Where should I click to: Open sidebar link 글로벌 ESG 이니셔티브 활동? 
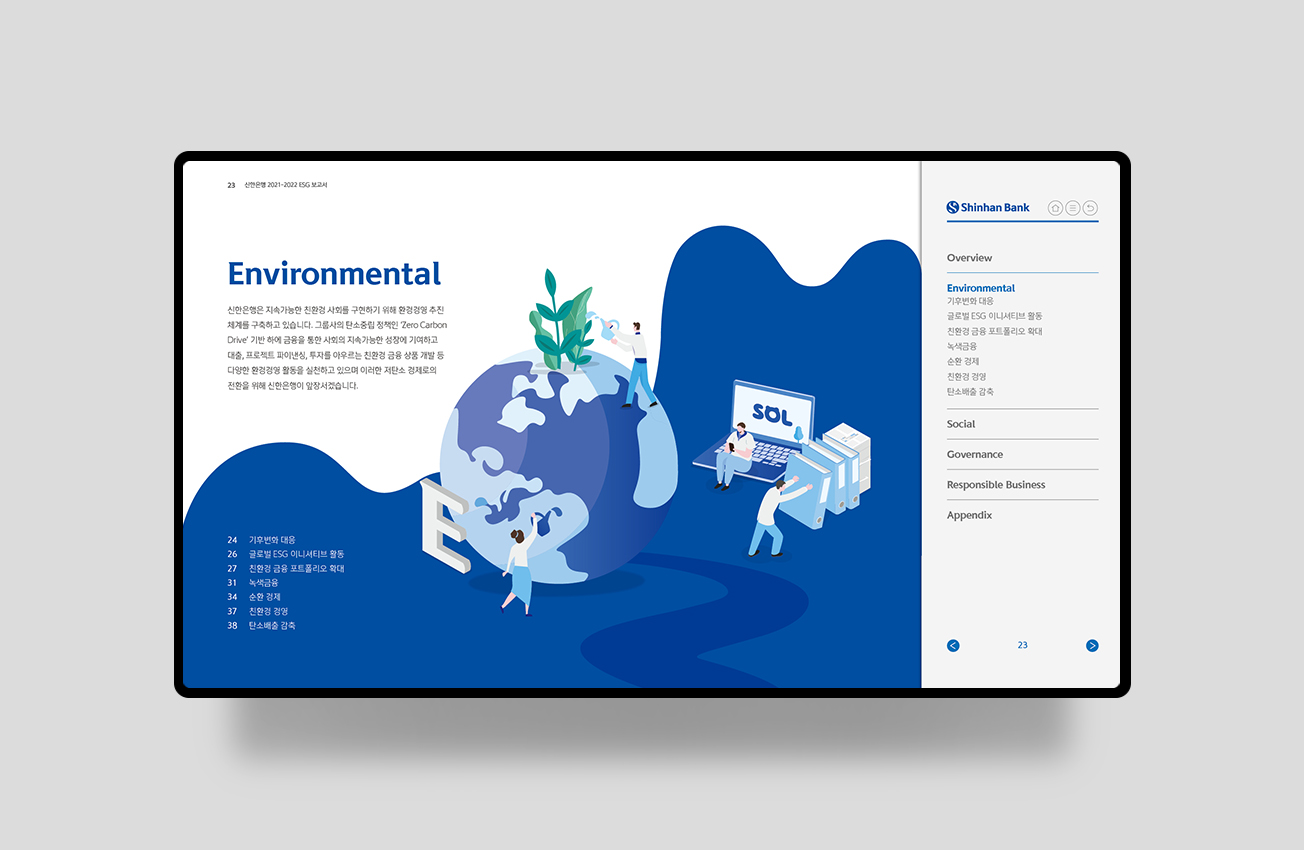point(994,316)
